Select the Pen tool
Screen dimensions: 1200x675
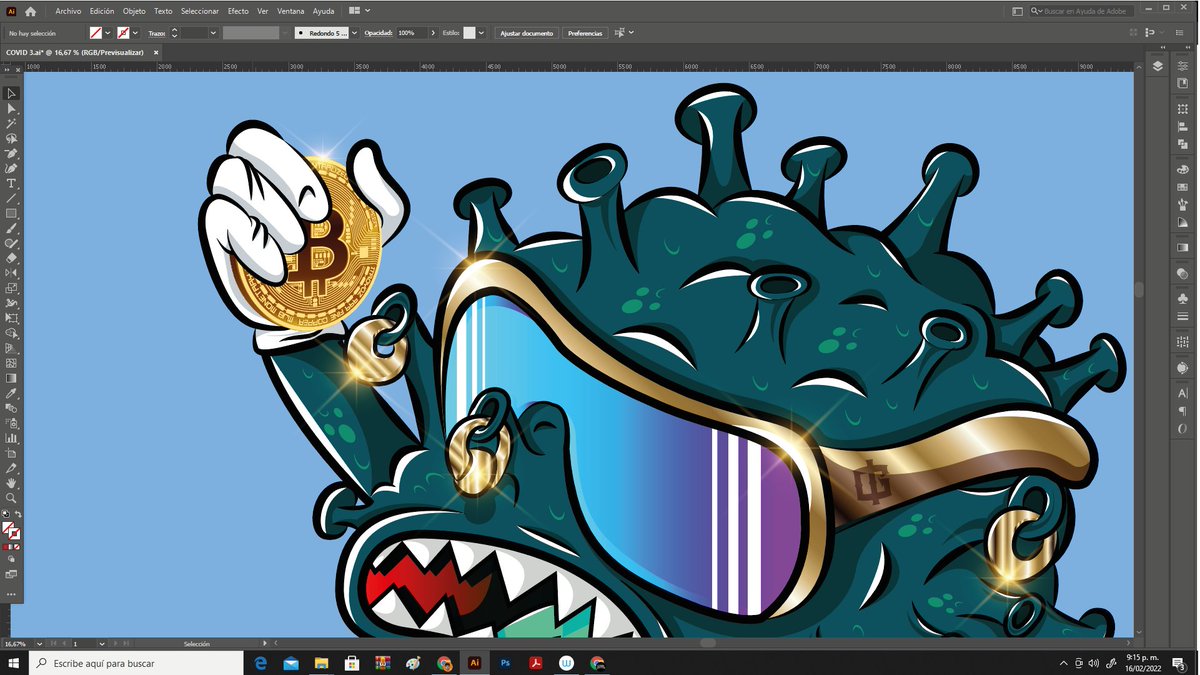[12, 153]
